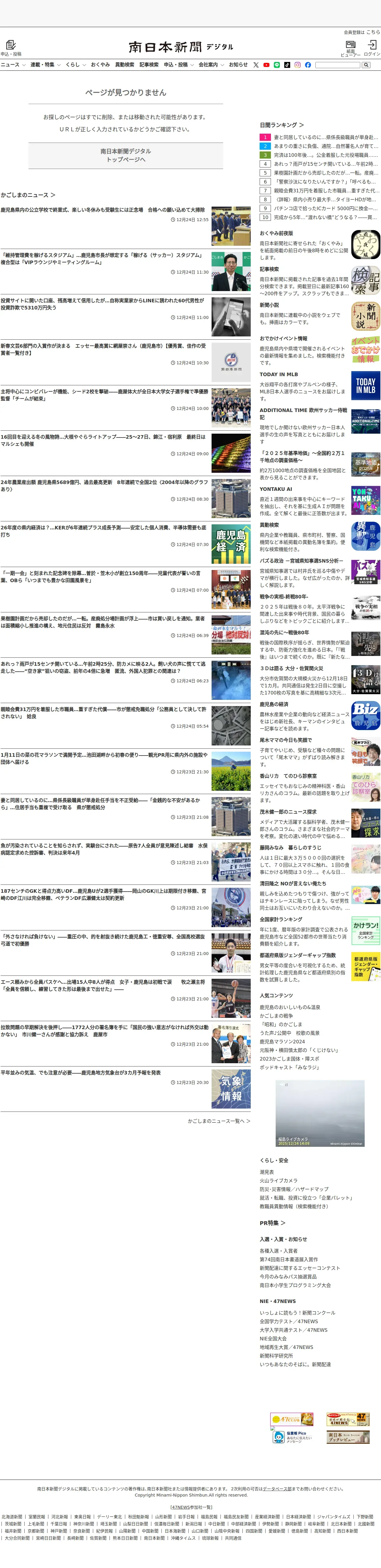
Task: Open the 異動検索 鹿児島 sidebar icon
Action: pos(366,536)
